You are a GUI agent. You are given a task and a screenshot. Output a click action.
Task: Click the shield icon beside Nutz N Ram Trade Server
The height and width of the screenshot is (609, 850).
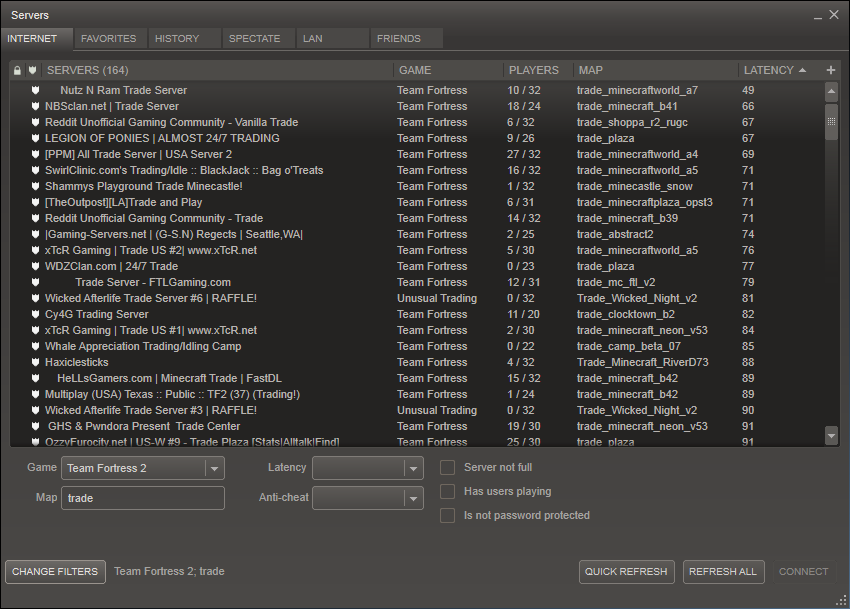click(x=35, y=90)
